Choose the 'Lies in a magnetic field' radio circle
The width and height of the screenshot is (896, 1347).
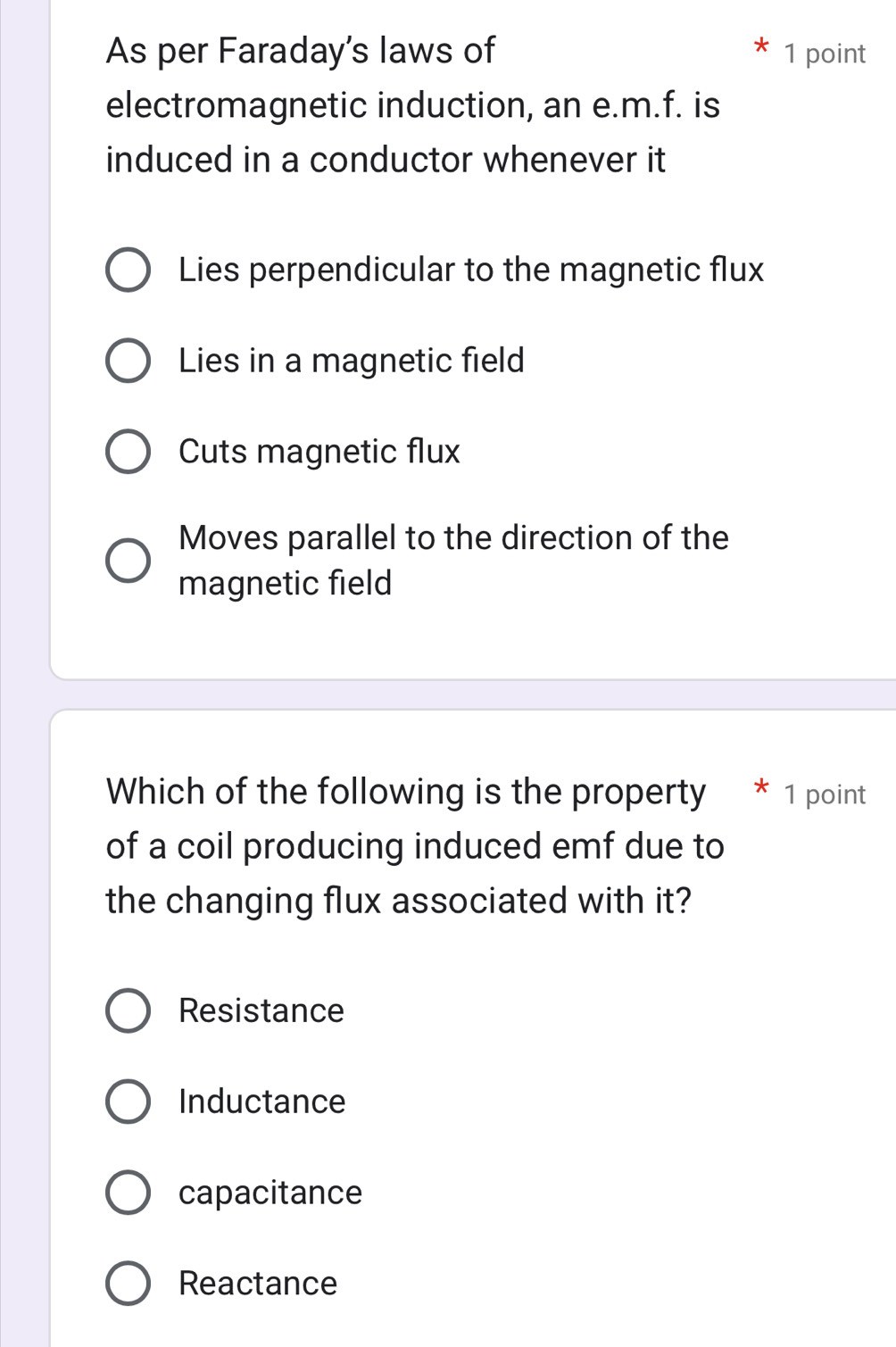coord(128,362)
